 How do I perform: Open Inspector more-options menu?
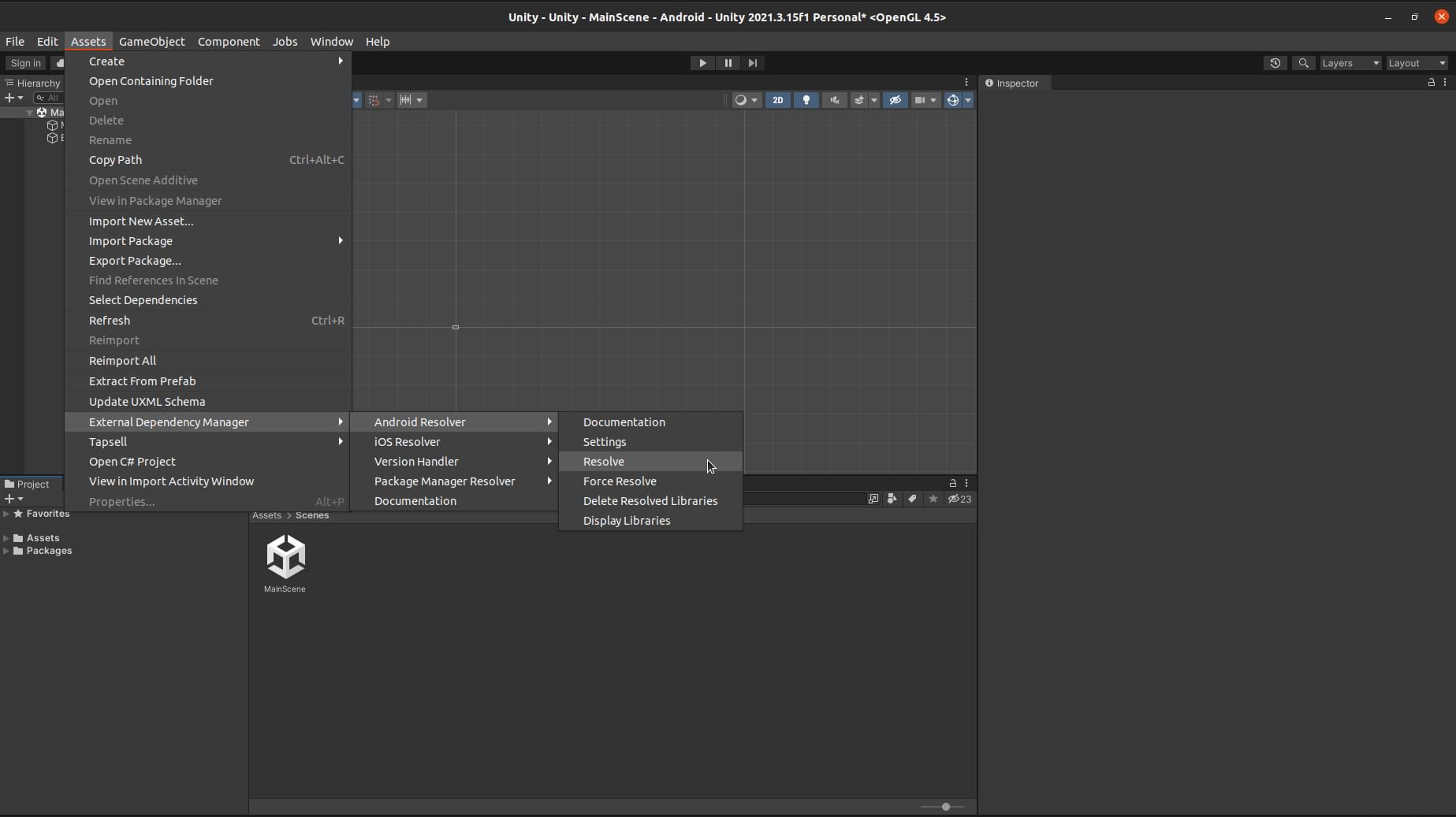tap(1444, 82)
